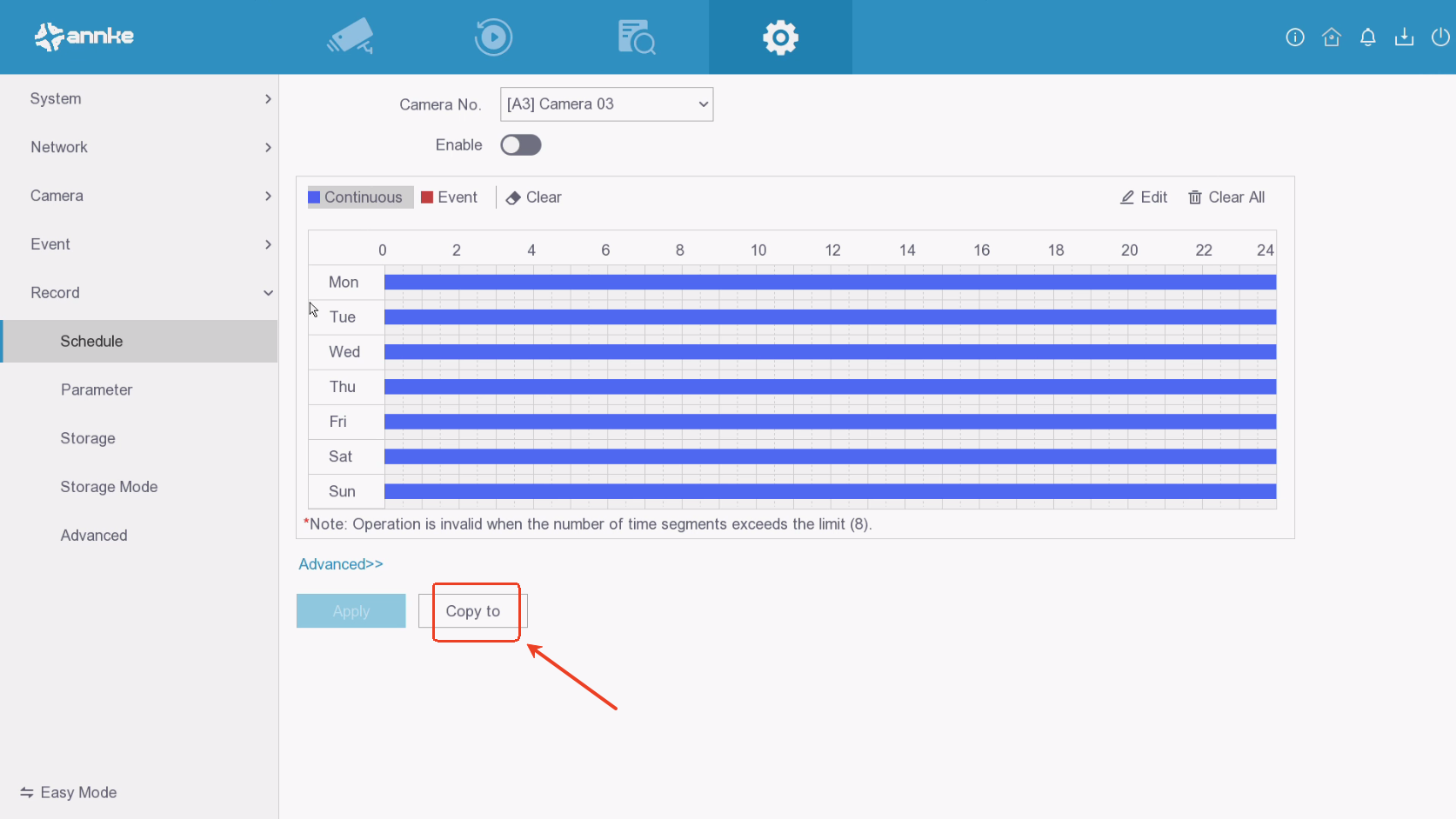Click the hour 24 label on timeline

pos(1265,250)
